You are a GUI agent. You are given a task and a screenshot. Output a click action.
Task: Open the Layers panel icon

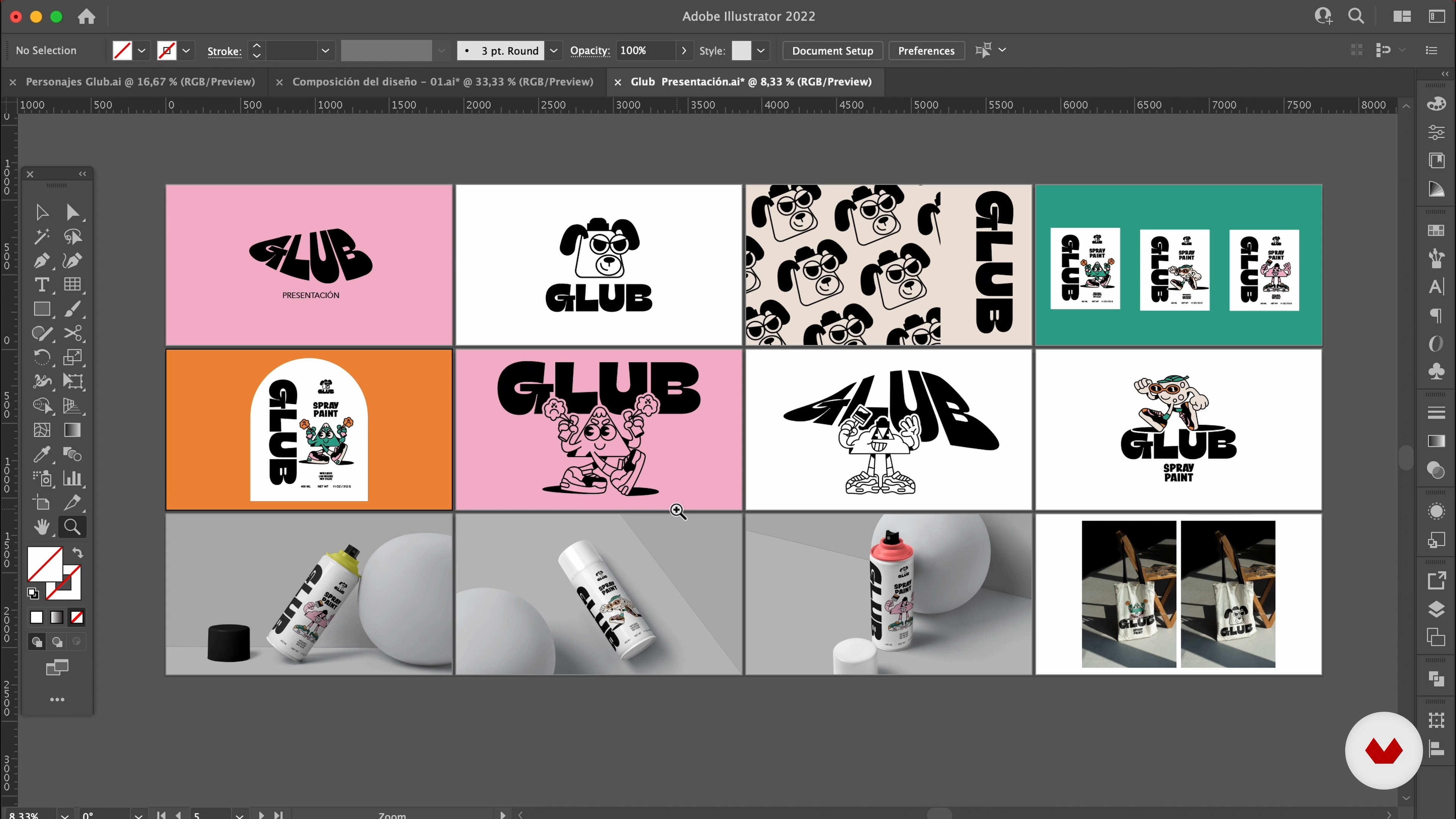1436,609
